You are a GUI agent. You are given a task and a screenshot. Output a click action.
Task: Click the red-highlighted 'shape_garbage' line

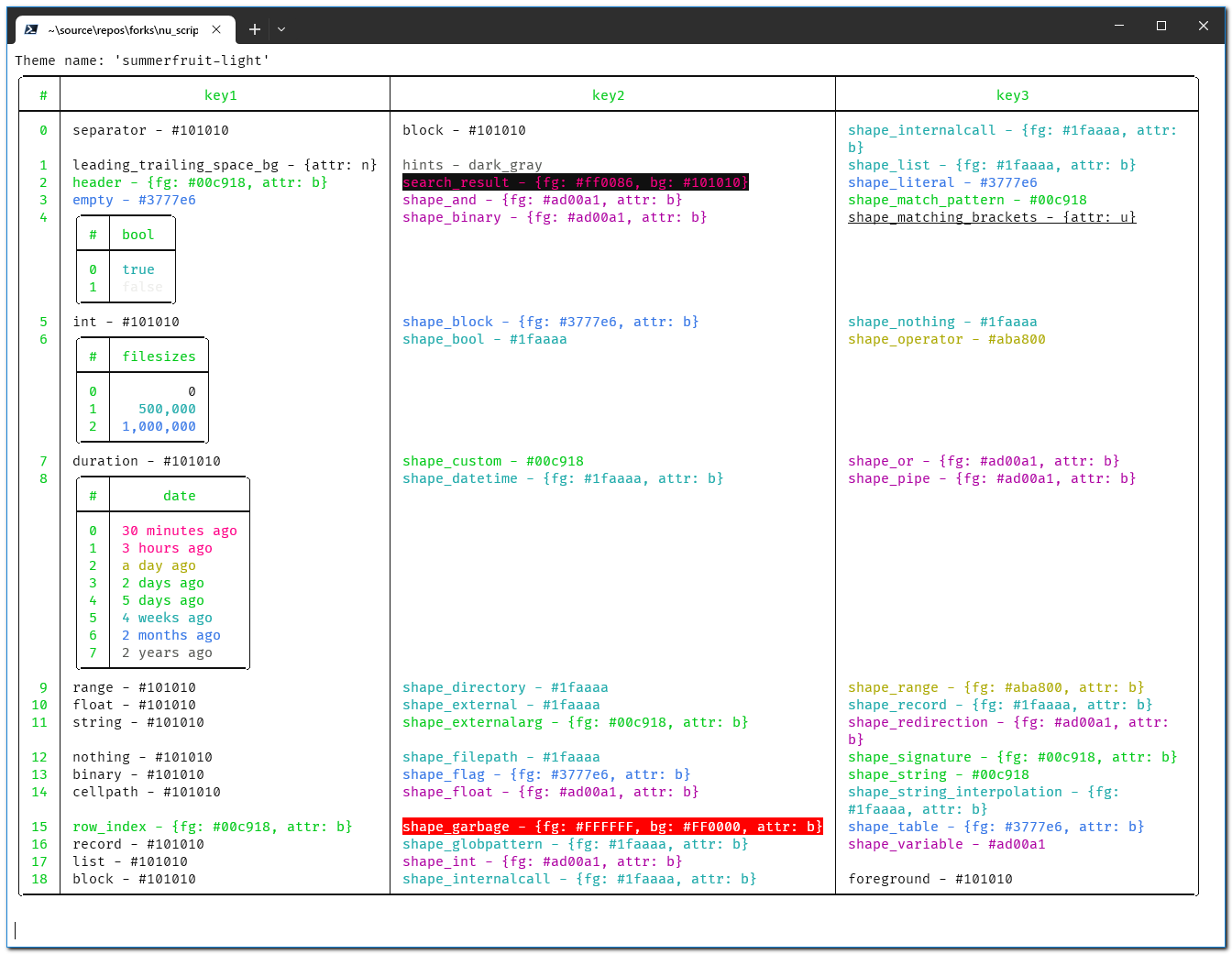coord(613,827)
